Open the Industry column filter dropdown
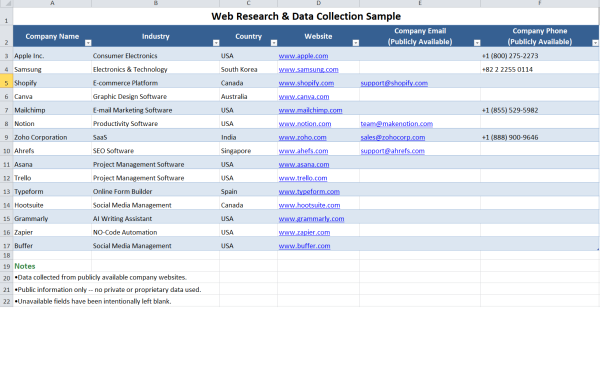The width and height of the screenshot is (600, 380). coord(216,43)
